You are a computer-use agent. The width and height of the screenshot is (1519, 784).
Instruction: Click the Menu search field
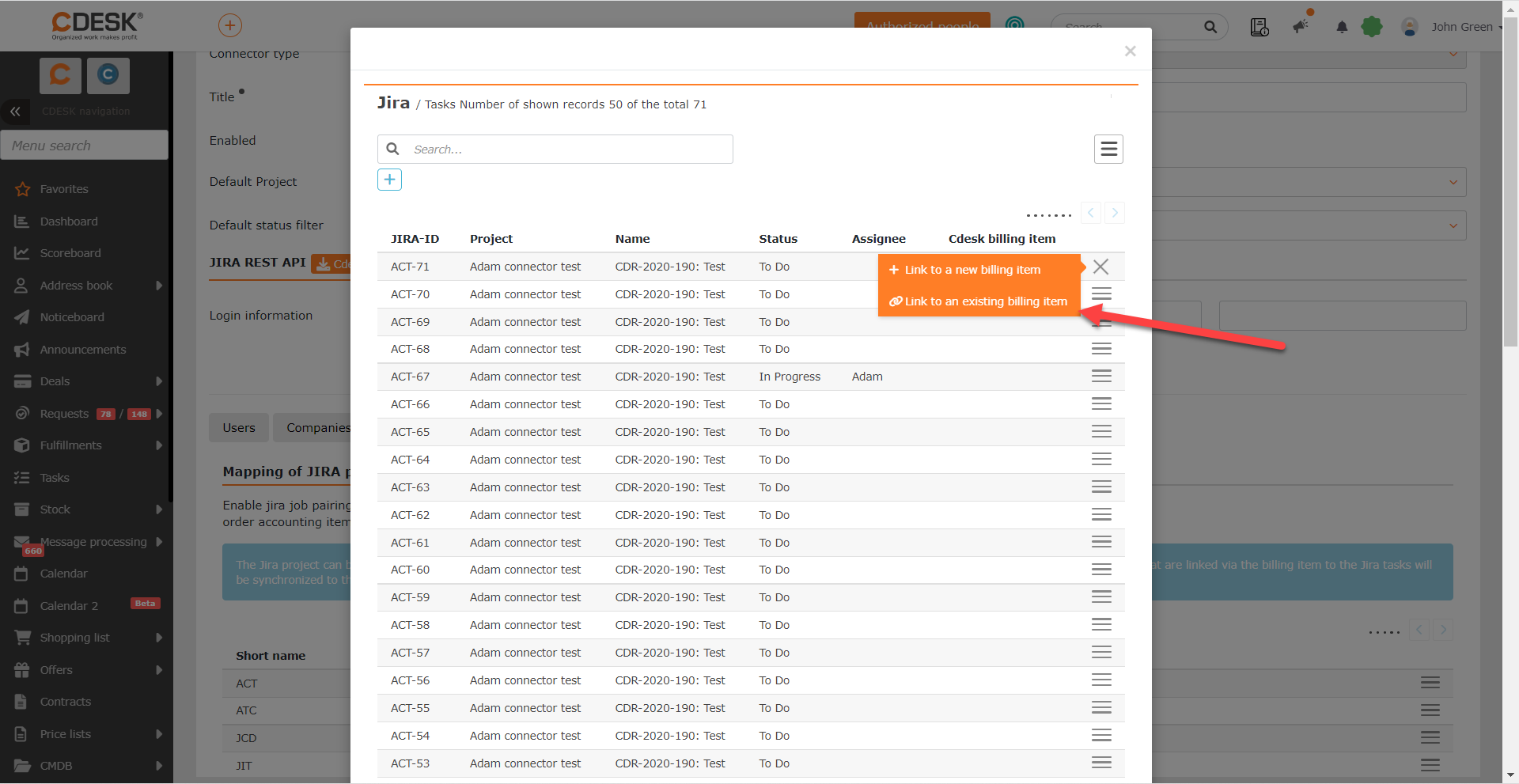[x=84, y=146]
